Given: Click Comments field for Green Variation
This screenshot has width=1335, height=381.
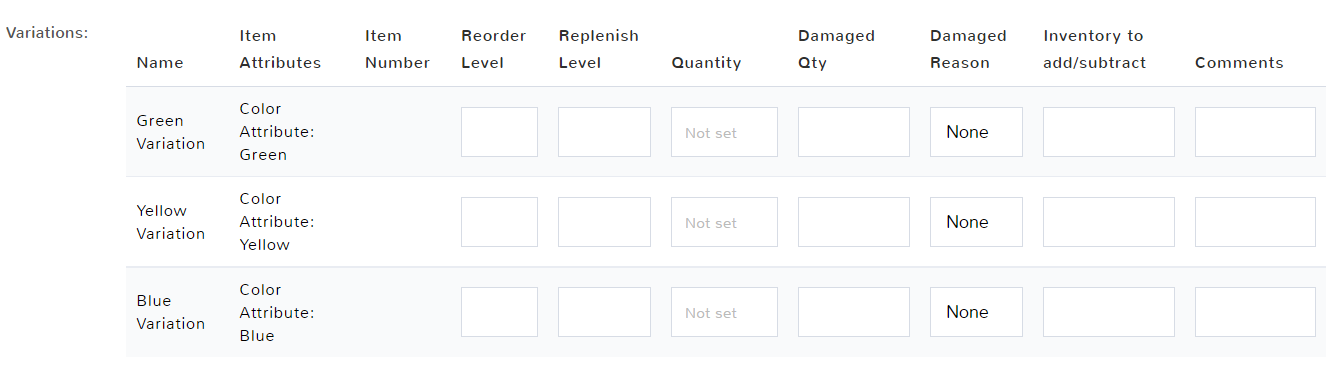Looking at the screenshot, I should 1255,132.
